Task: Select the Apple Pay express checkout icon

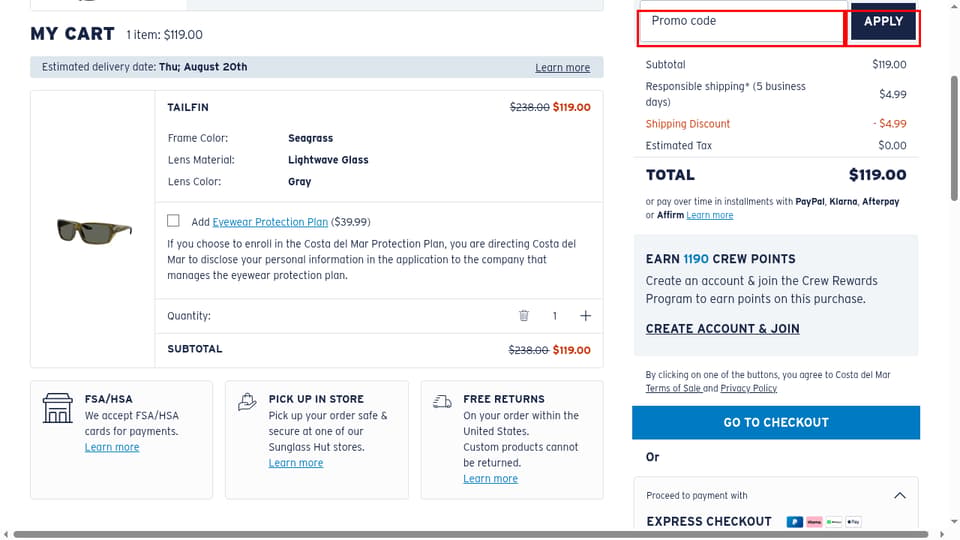Action: [x=853, y=522]
